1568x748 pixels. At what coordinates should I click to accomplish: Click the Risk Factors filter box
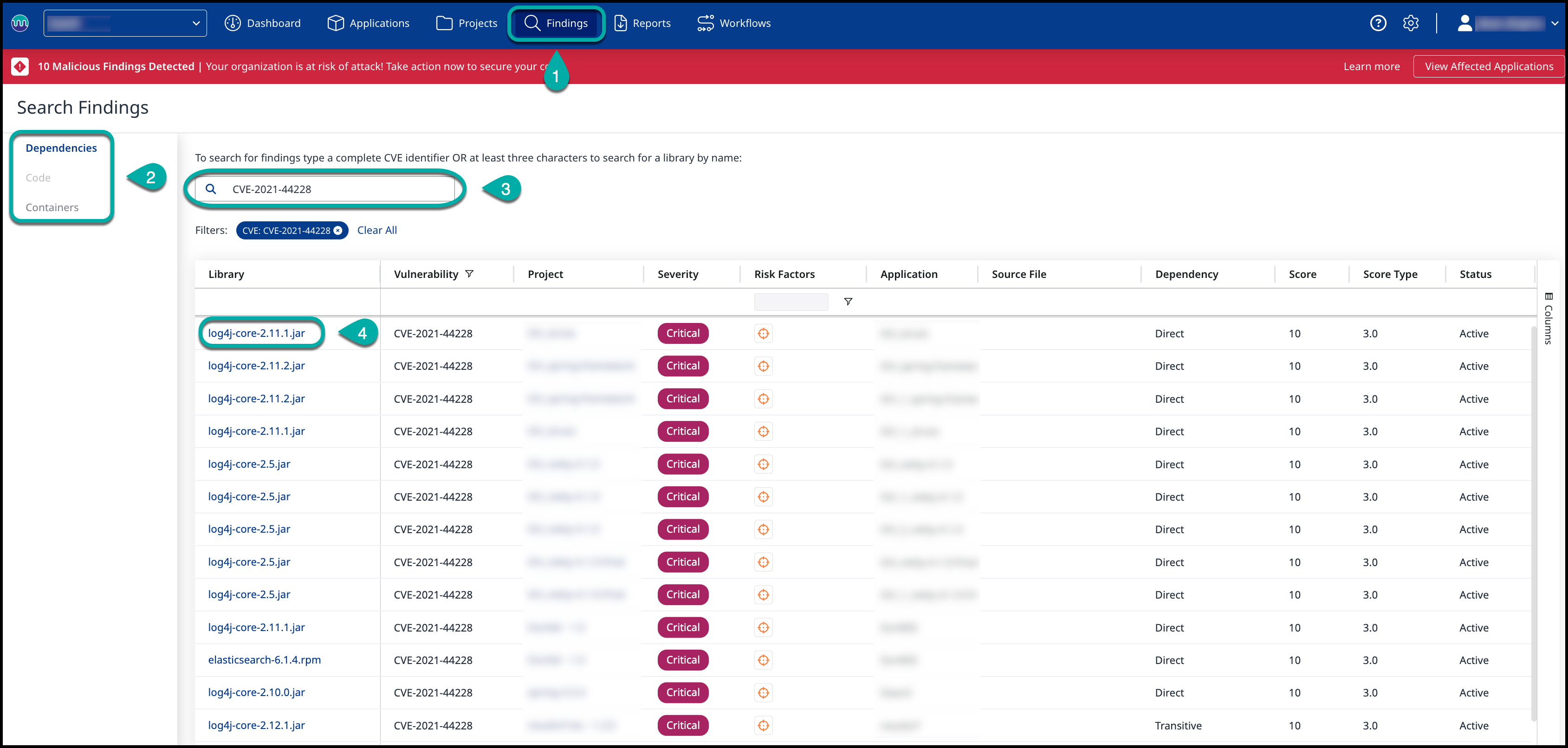(x=790, y=302)
